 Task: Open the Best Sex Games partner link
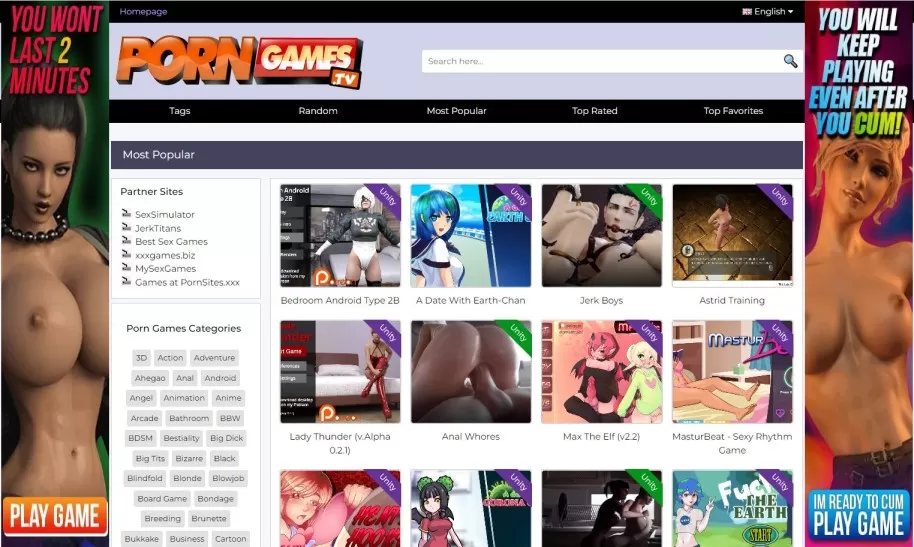[x=171, y=241]
